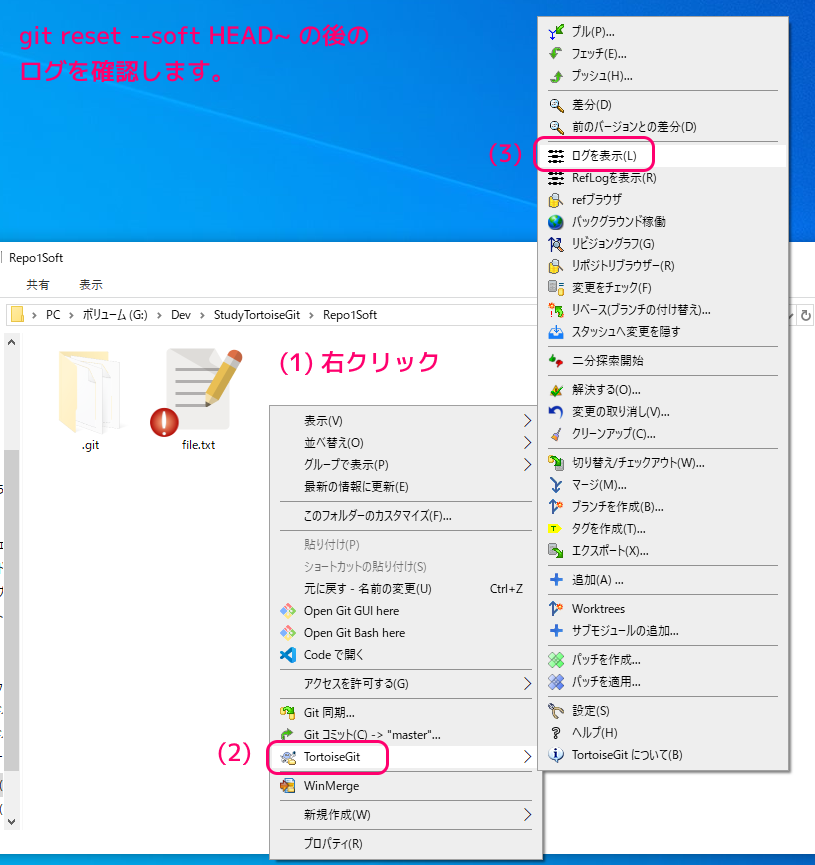Expand the 表示(V) submenu arrow
The width and height of the screenshot is (815, 865).
(528, 421)
